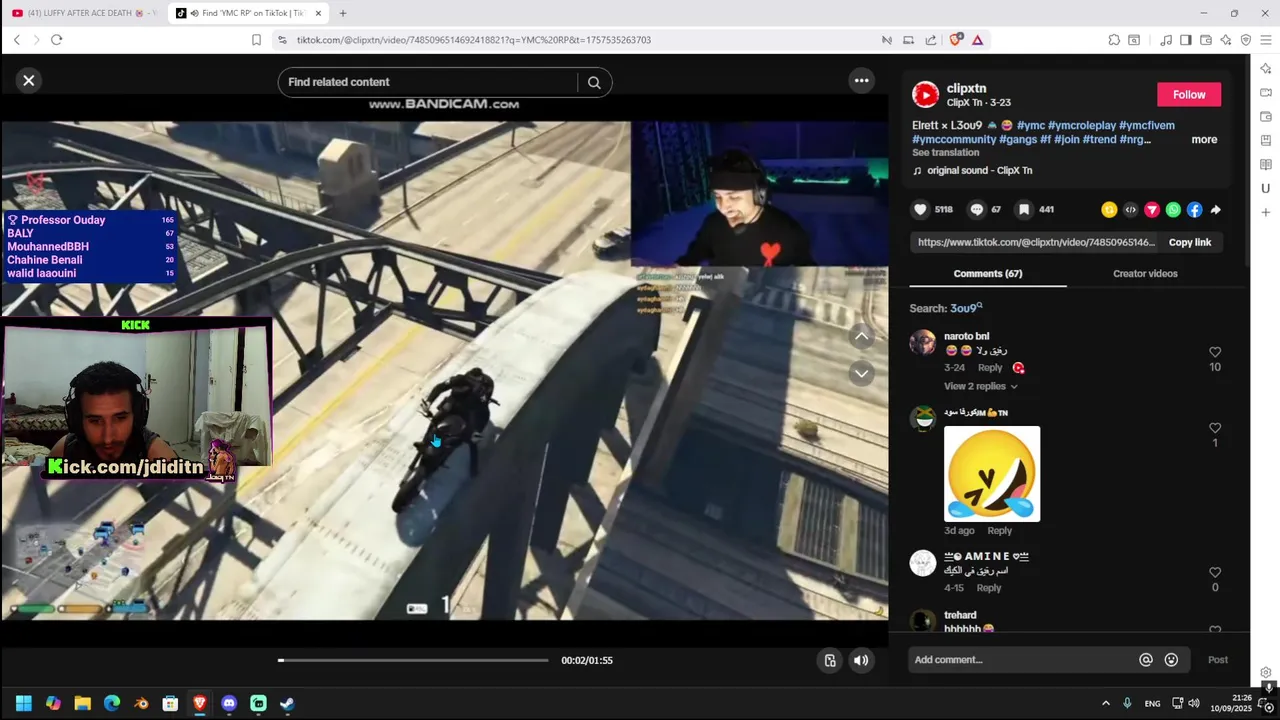Like AMINE's comment
Viewport: 1280px width, 720px height.
(x=1215, y=573)
